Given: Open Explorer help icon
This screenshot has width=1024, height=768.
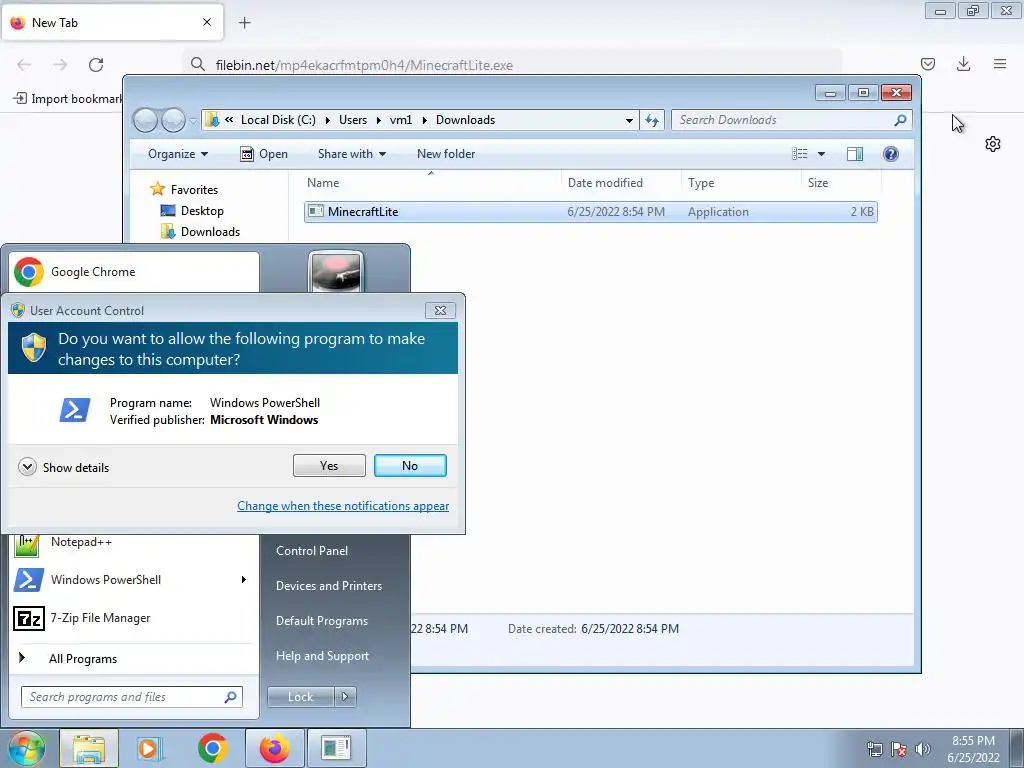Looking at the screenshot, I should tap(891, 153).
